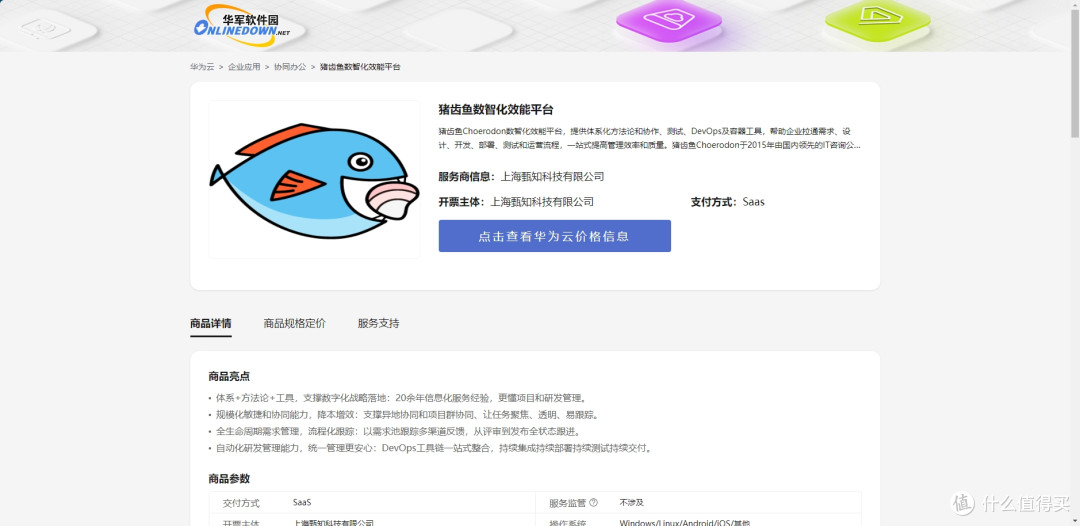Click 点击查看华为云价格信息 button
This screenshot has height=526, width=1080.
tap(554, 236)
